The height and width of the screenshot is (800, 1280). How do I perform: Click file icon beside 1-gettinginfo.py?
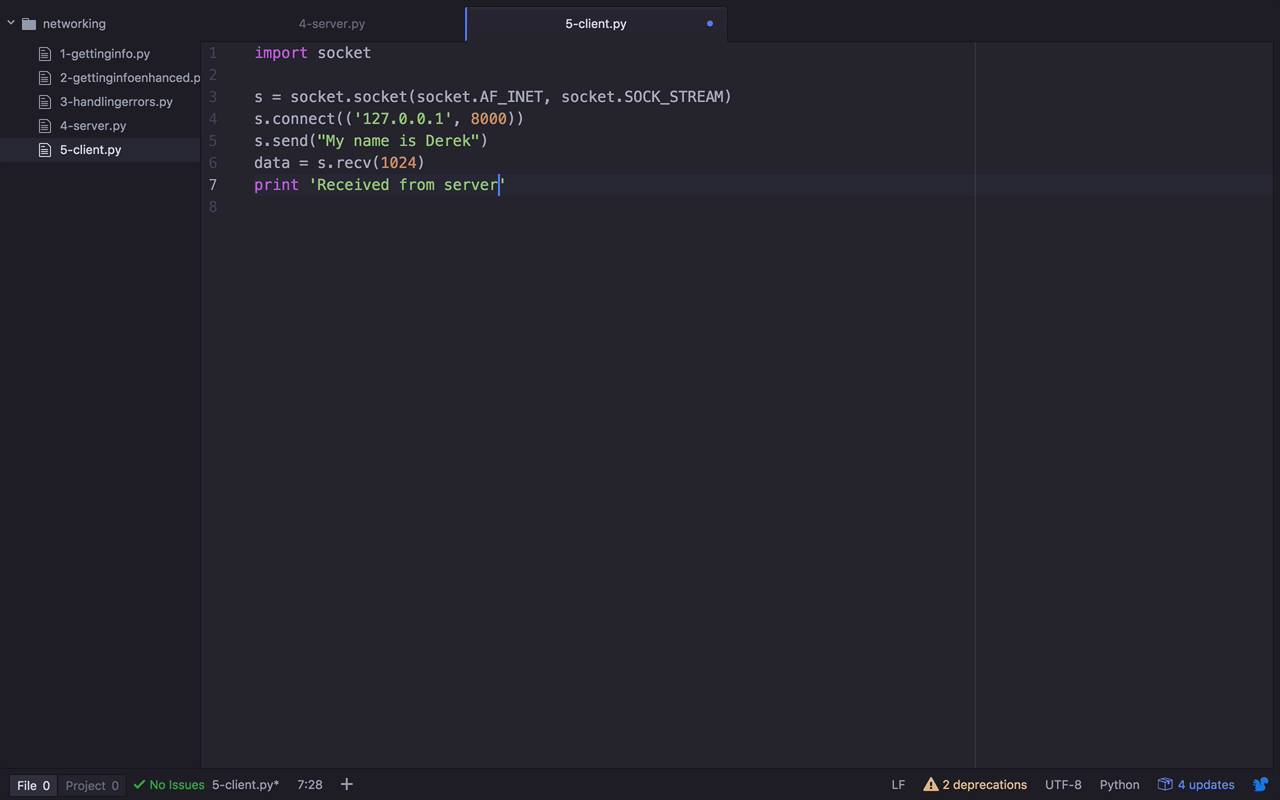(44, 54)
